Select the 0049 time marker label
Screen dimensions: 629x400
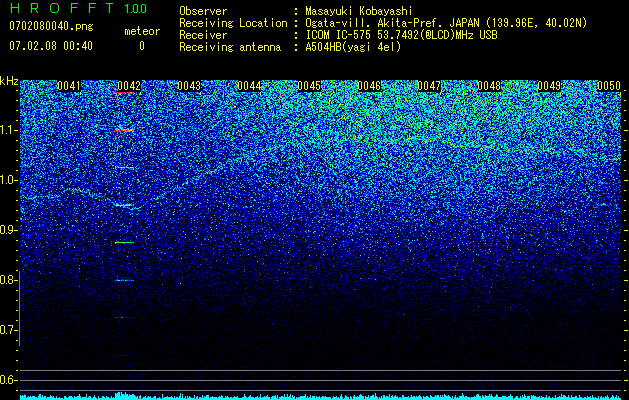tap(549, 86)
